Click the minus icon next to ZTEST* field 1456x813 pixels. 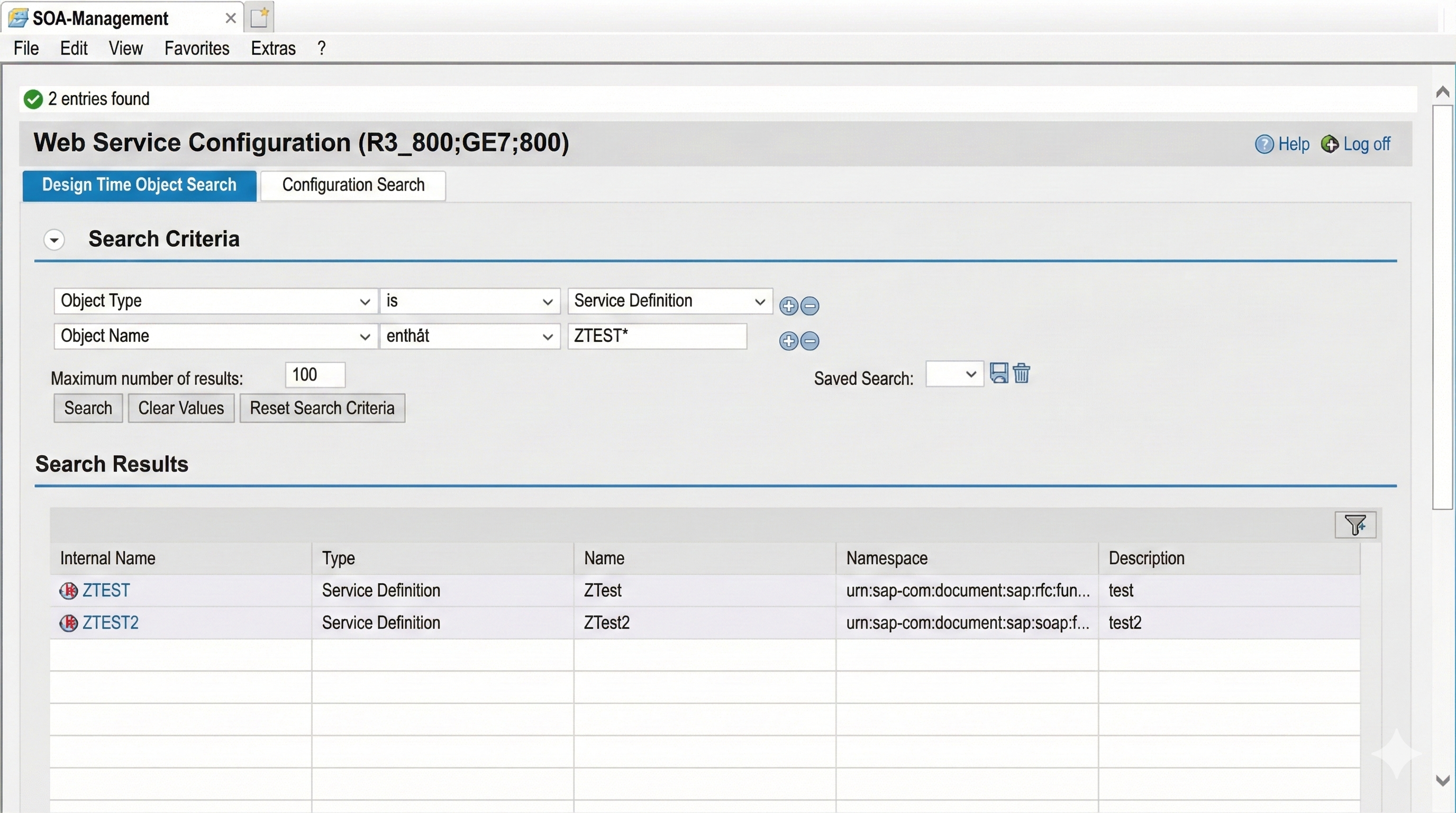[810, 341]
